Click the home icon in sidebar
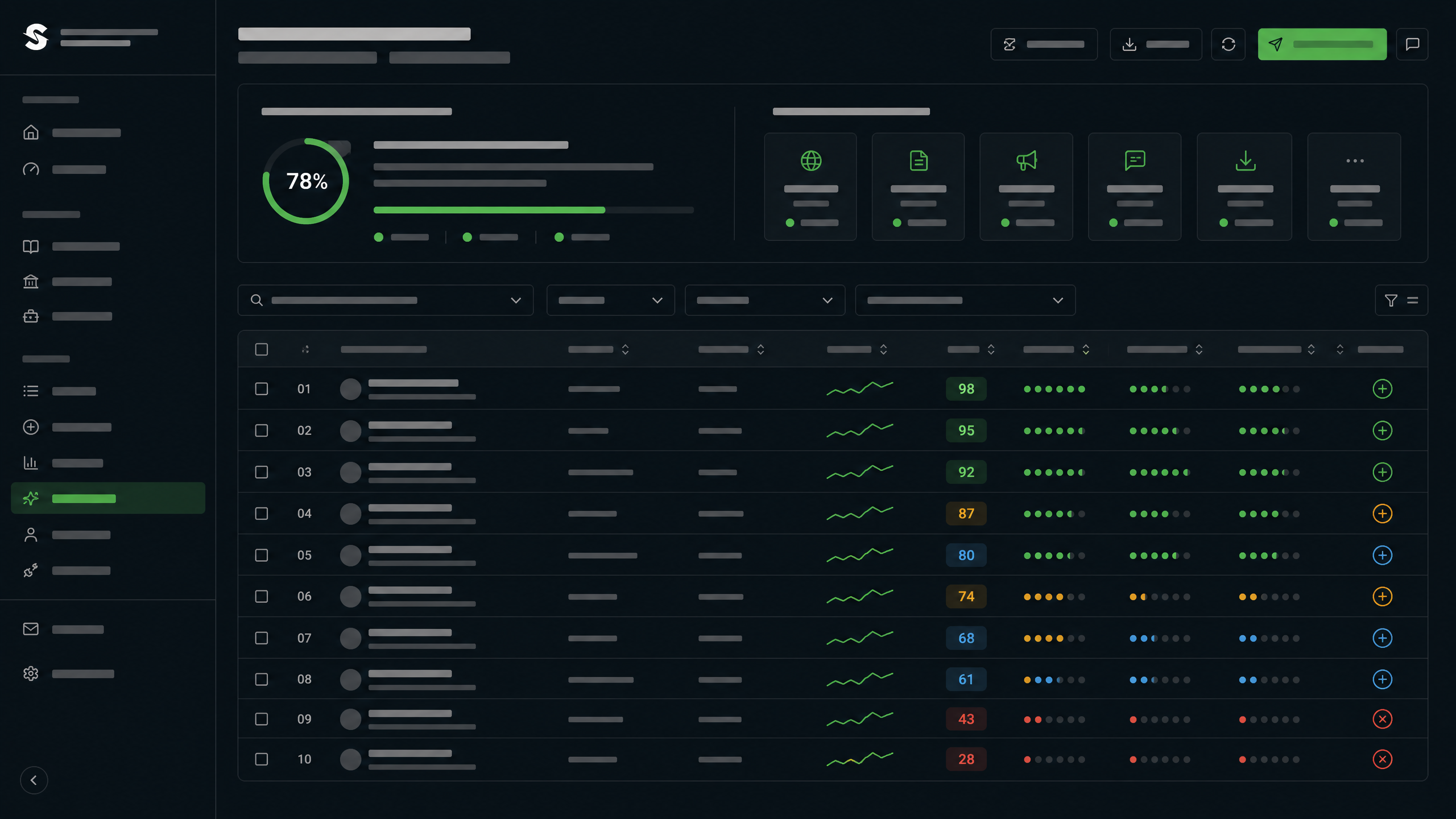1456x819 pixels. tap(31, 133)
